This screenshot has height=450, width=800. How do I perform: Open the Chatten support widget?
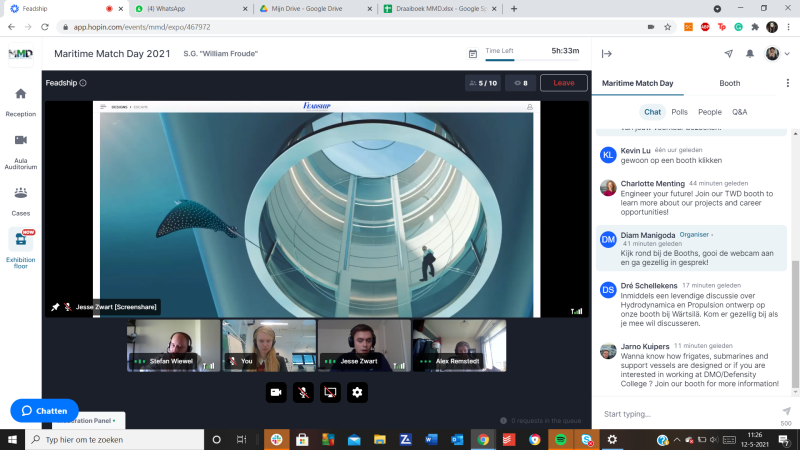(44, 411)
